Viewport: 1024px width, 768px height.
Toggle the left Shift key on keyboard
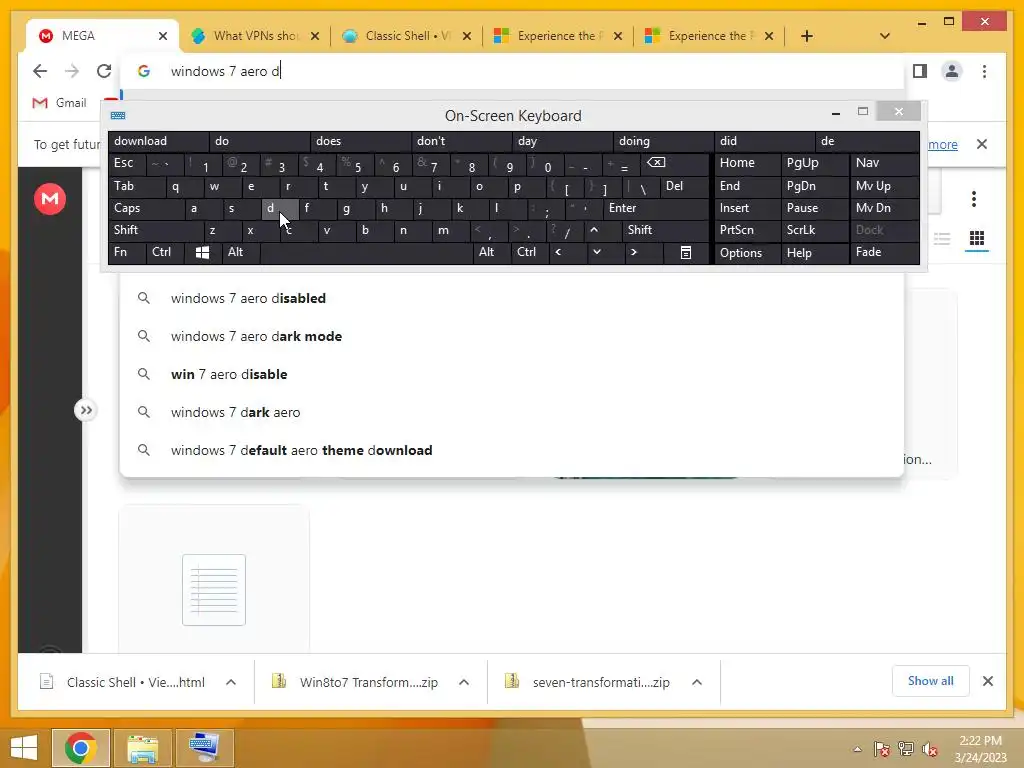(x=156, y=230)
